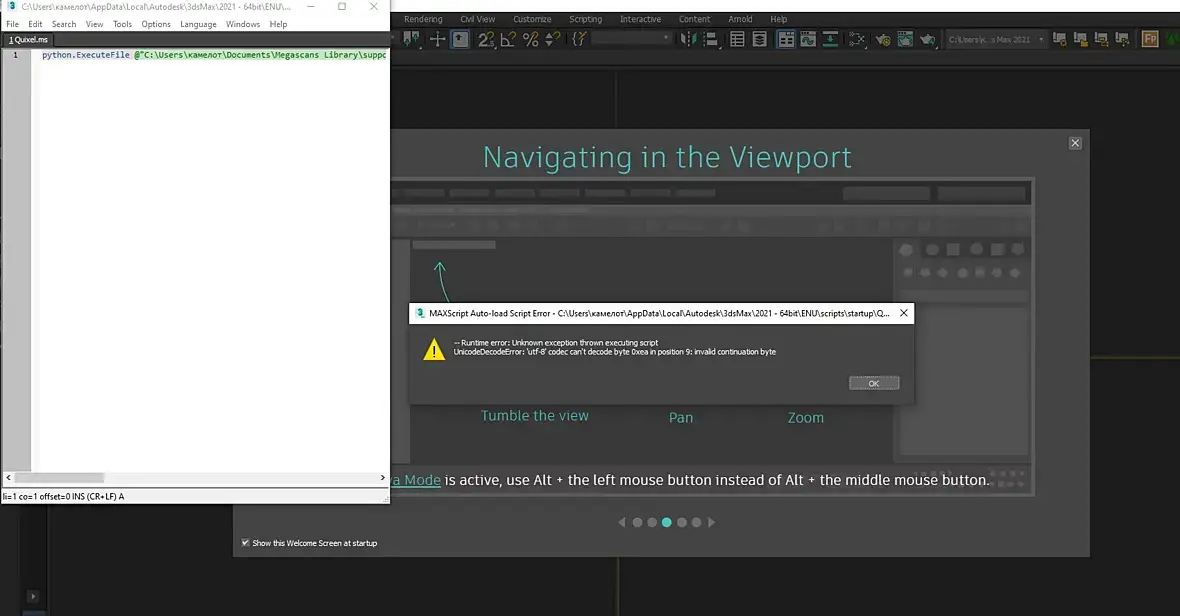Select the Quixel.ms editor tab
This screenshot has width=1180, height=616.
pyautogui.click(x=28, y=40)
